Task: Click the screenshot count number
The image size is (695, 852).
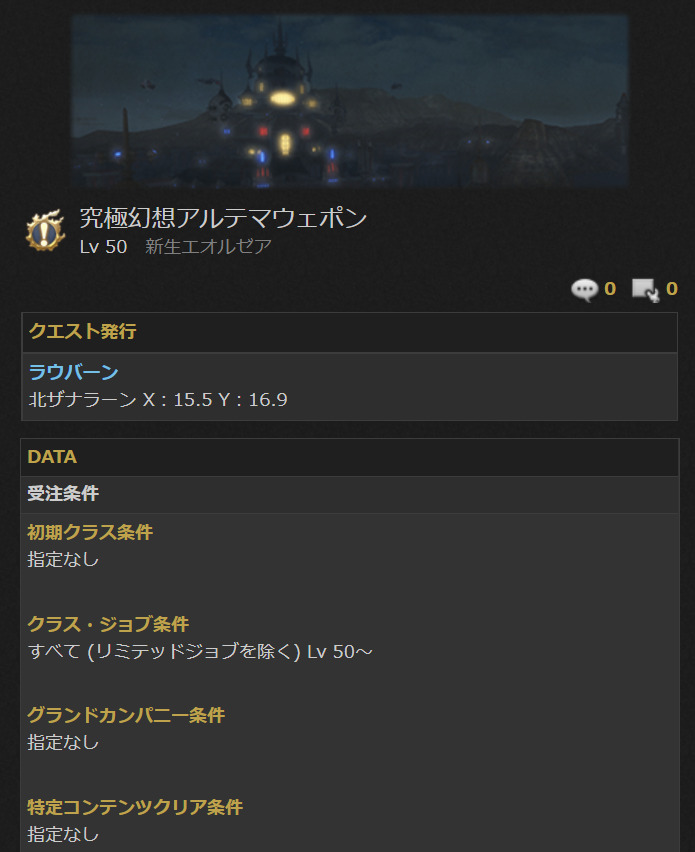Action: [x=672, y=289]
